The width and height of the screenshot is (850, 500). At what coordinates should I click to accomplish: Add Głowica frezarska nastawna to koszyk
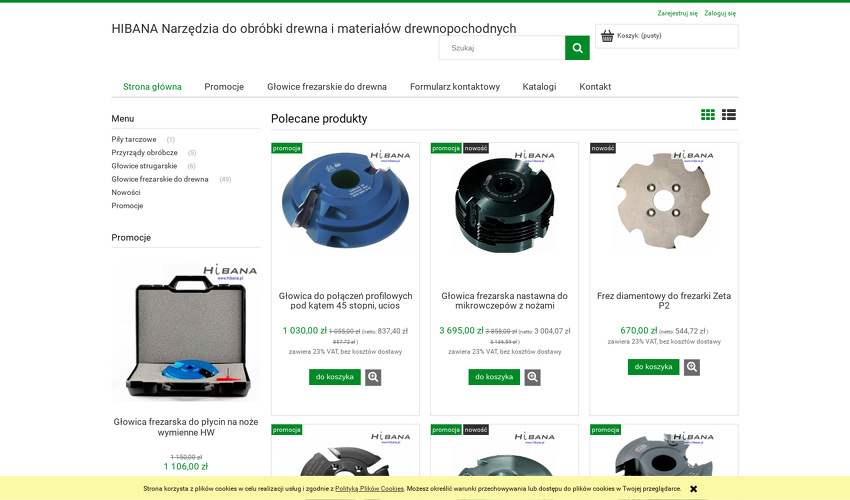point(494,377)
